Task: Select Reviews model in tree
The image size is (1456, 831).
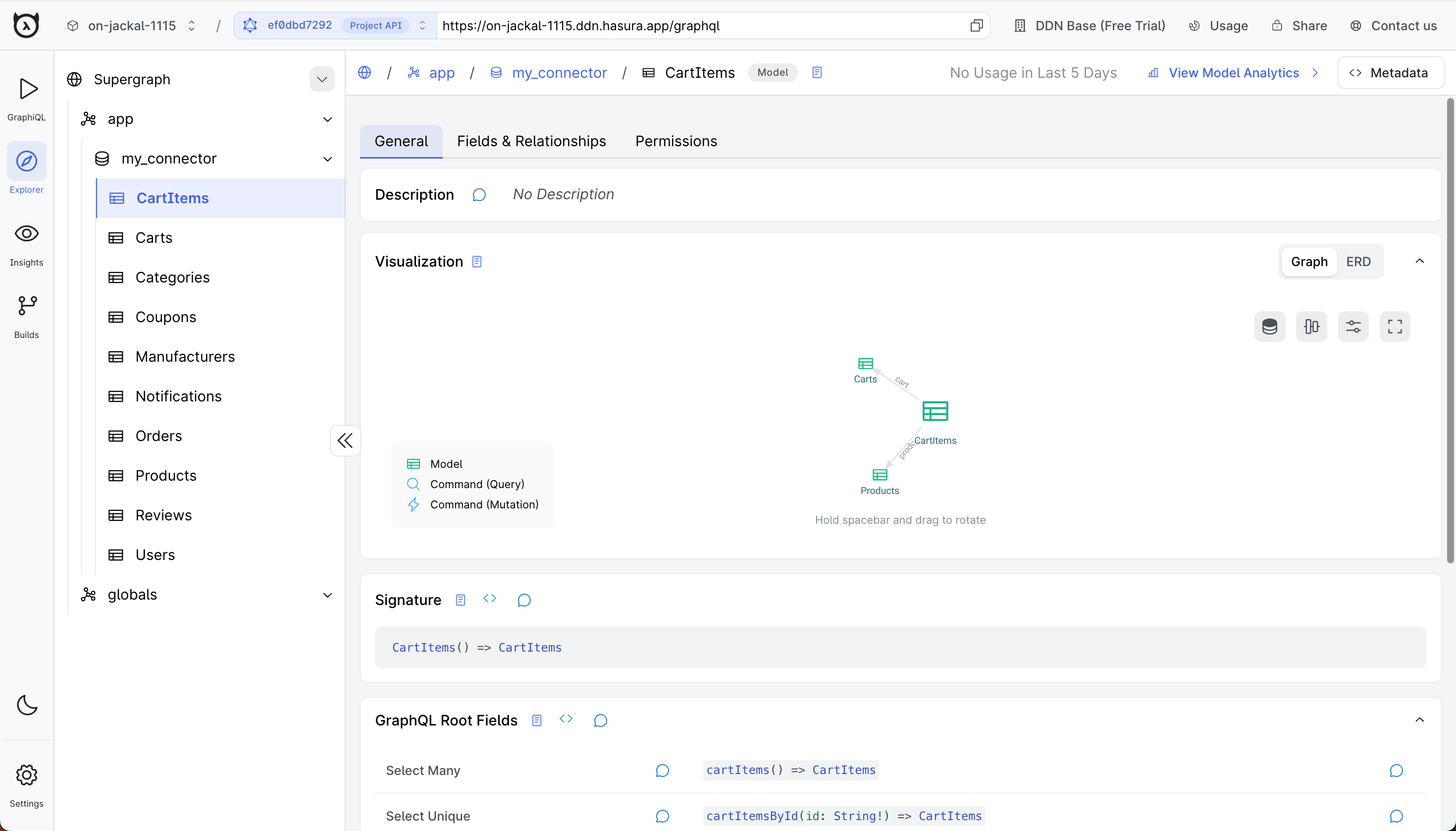Action: pyautogui.click(x=221, y=515)
